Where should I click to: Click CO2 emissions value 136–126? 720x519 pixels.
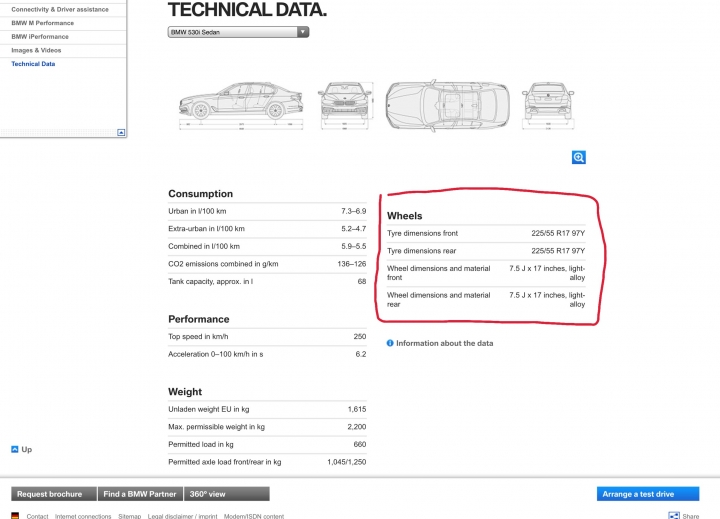352,264
